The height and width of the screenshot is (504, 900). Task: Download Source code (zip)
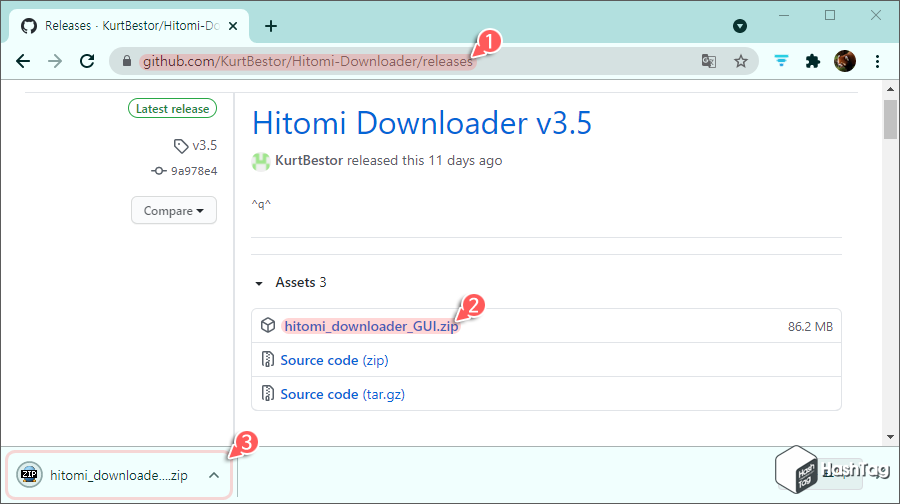[334, 360]
